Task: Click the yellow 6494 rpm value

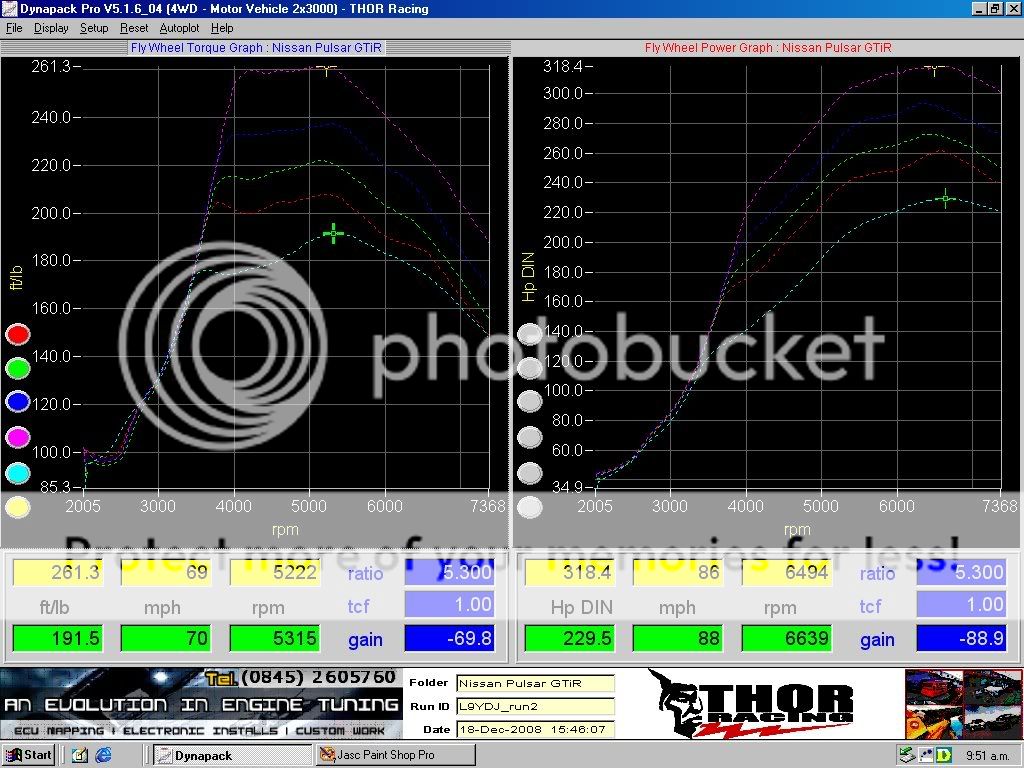Action: tap(788, 572)
